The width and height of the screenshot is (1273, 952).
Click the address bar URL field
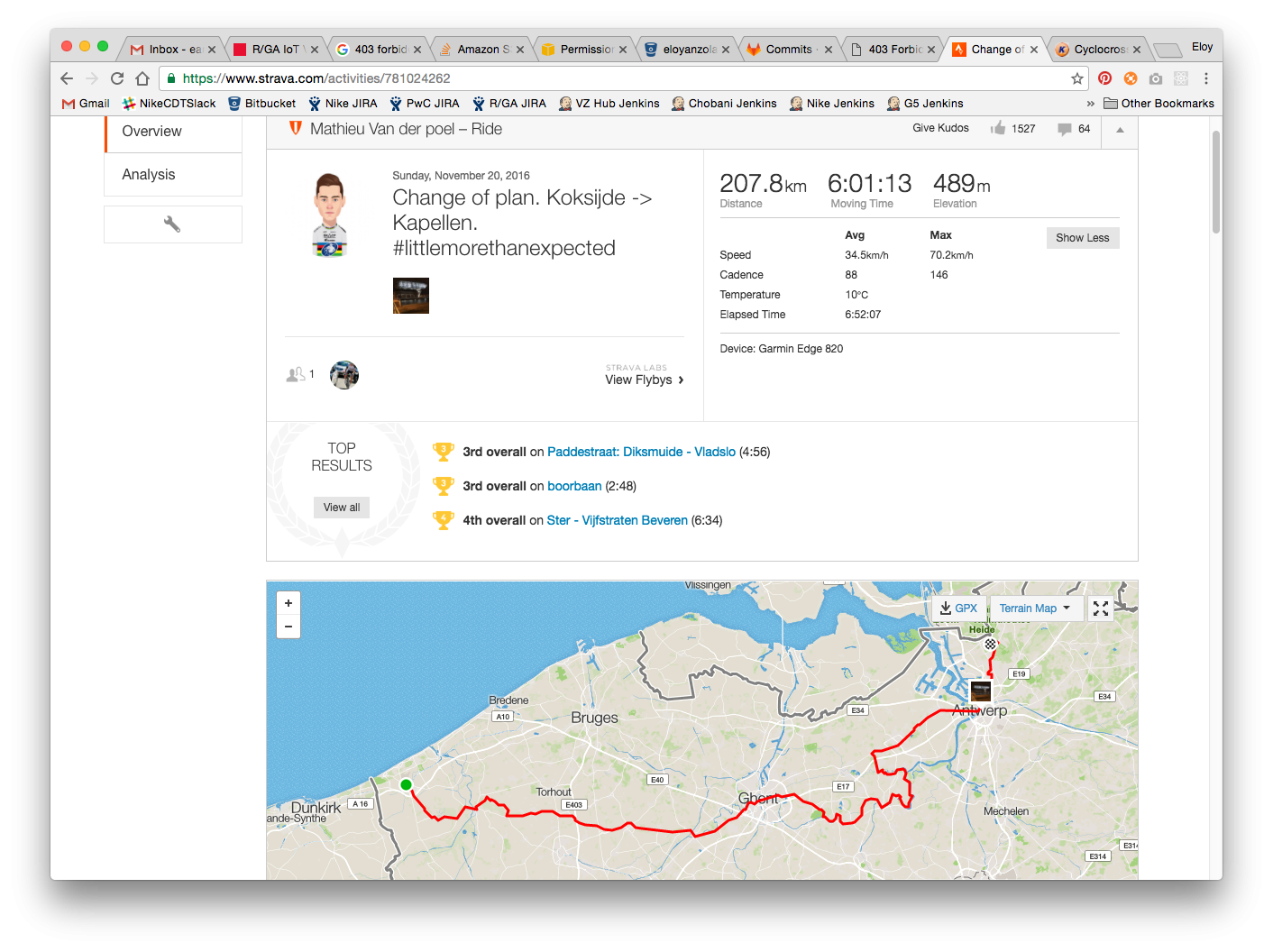click(622, 78)
